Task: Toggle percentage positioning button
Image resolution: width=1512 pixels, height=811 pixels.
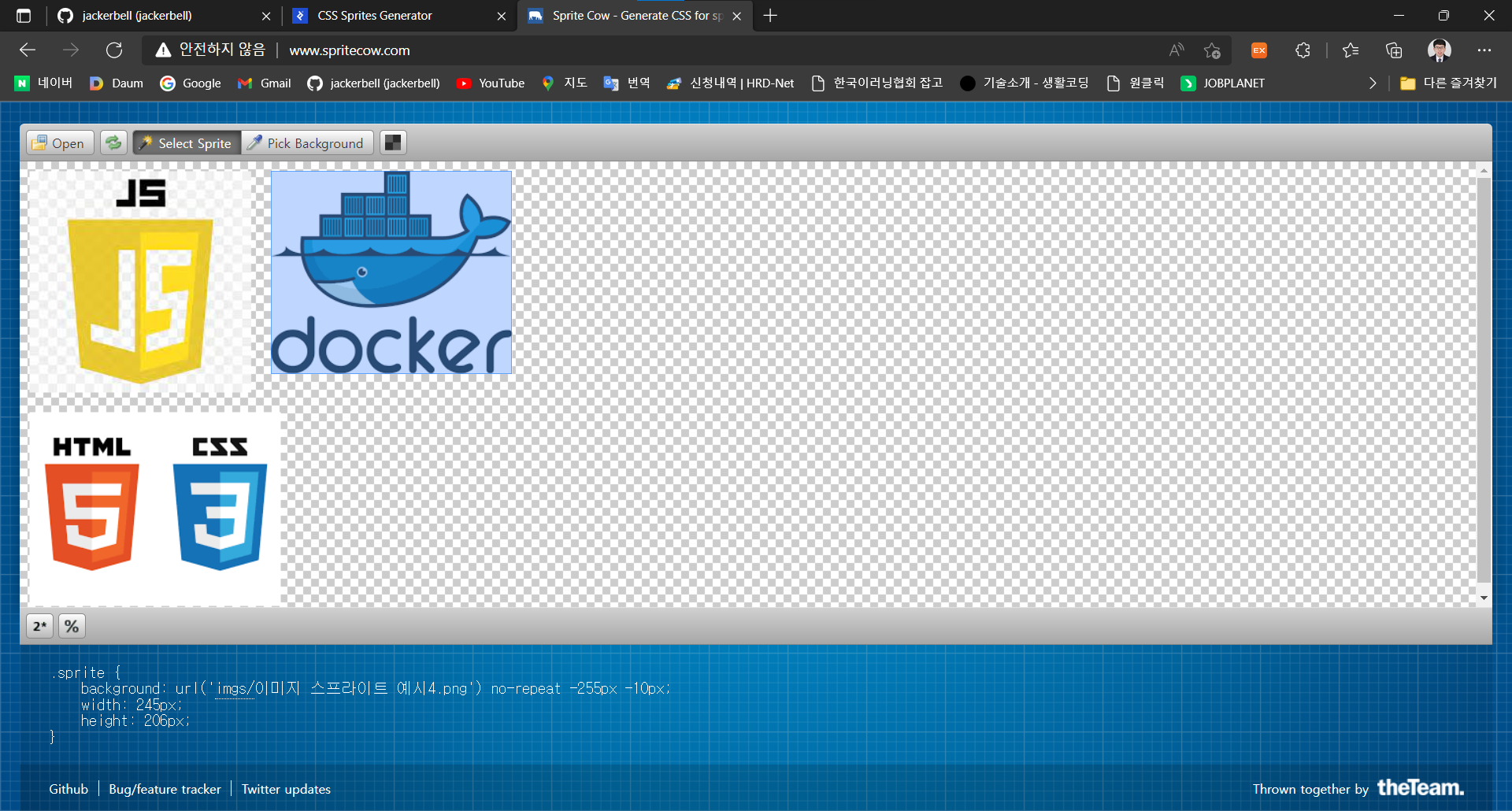Action: (x=72, y=626)
